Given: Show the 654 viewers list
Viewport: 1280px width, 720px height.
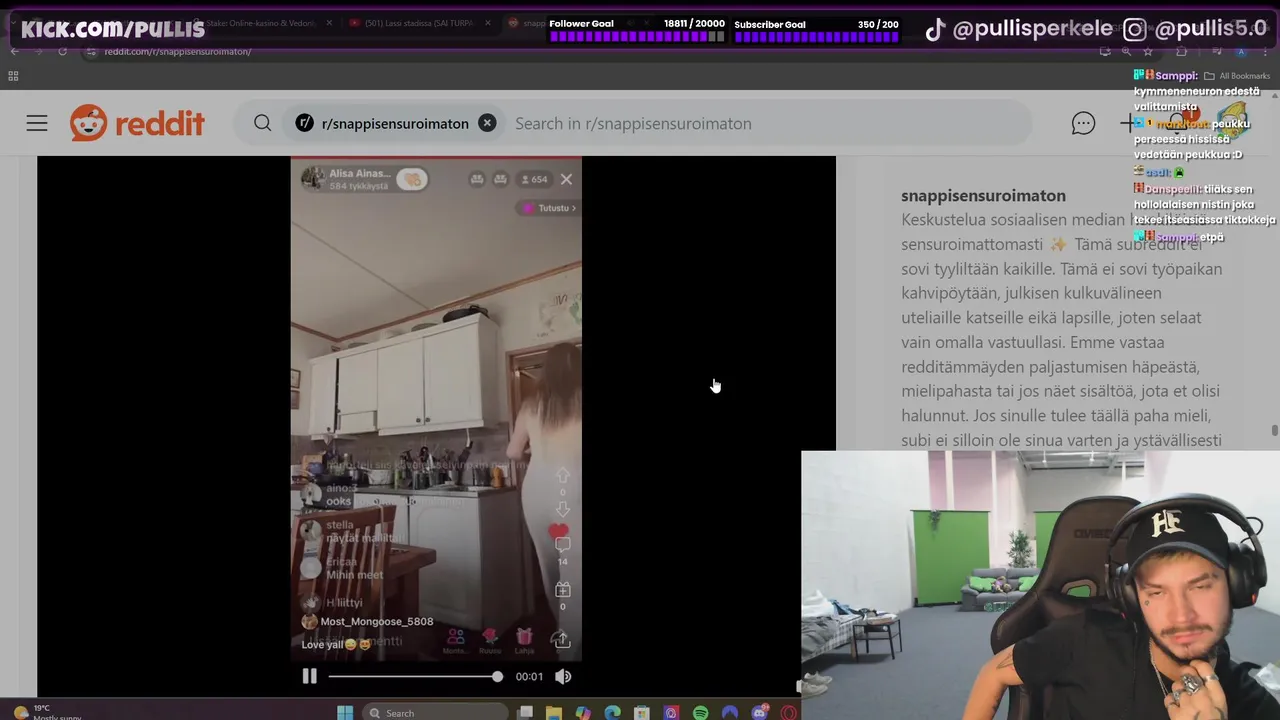Looking at the screenshot, I should [x=535, y=179].
